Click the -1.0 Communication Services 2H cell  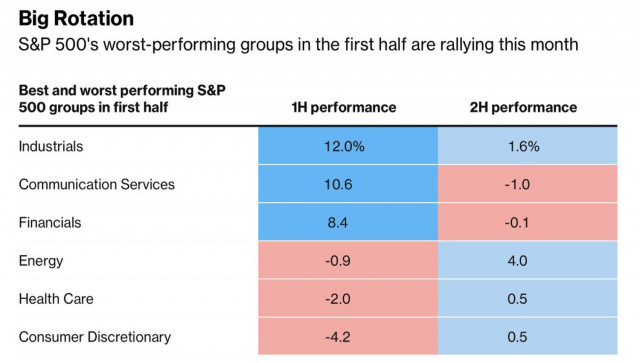pos(527,184)
